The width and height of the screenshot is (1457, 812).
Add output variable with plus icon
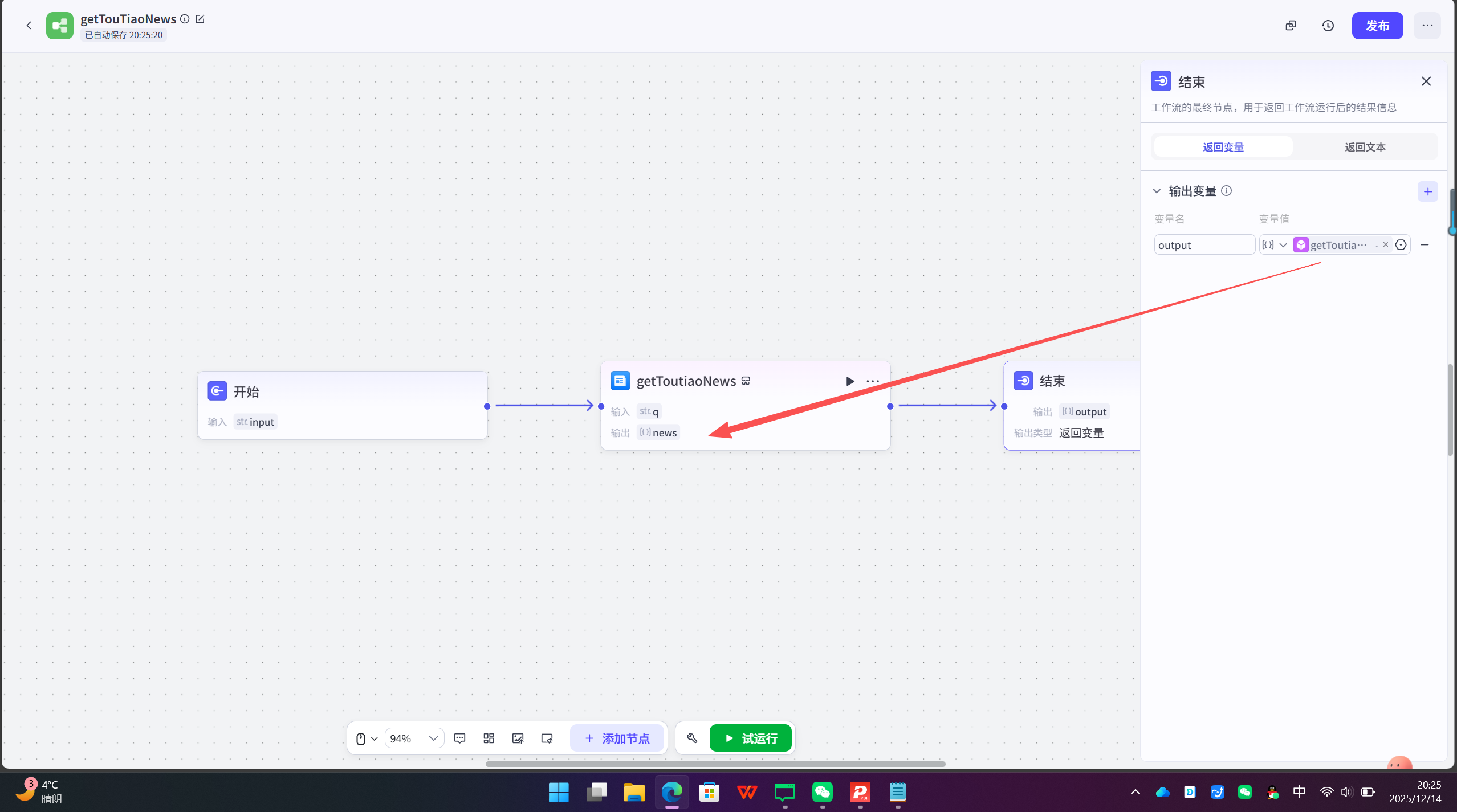pyautogui.click(x=1427, y=191)
